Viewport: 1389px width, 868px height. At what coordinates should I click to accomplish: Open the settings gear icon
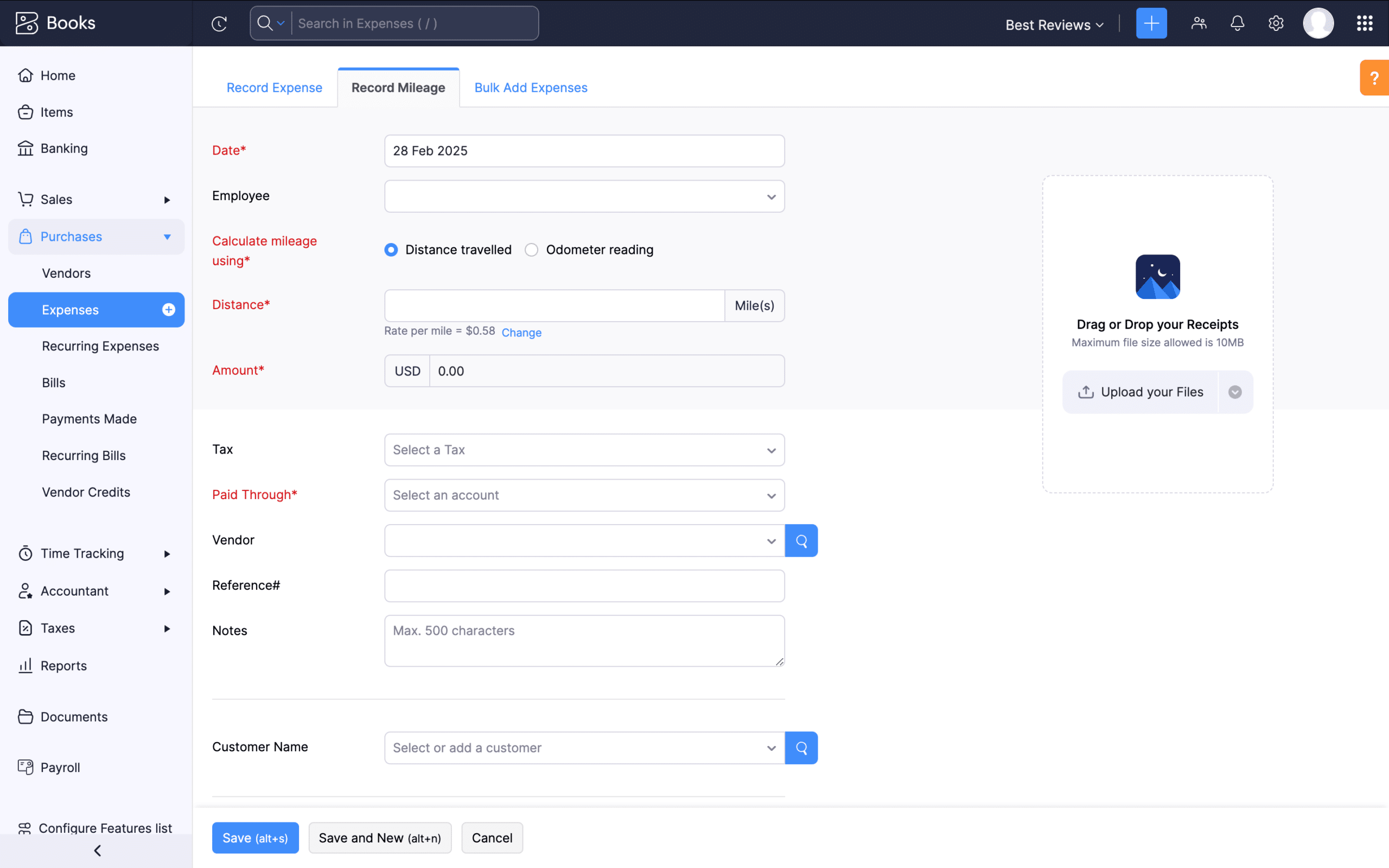pyautogui.click(x=1276, y=23)
